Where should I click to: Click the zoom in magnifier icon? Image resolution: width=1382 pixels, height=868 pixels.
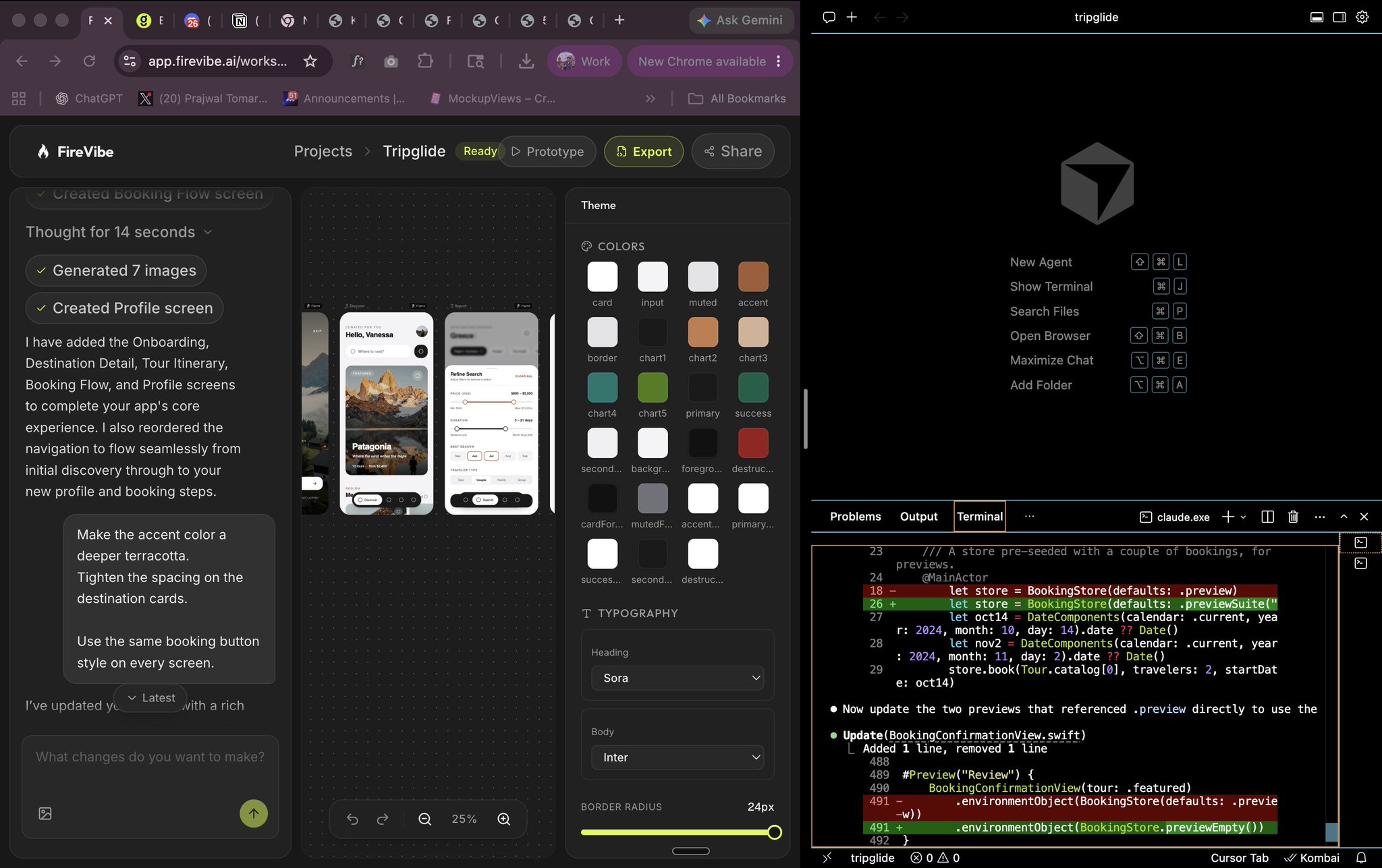coord(503,819)
